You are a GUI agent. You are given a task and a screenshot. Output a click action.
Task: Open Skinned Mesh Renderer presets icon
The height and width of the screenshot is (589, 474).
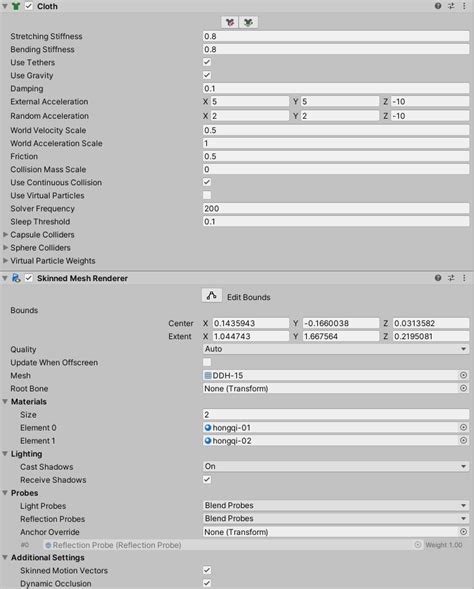click(451, 278)
